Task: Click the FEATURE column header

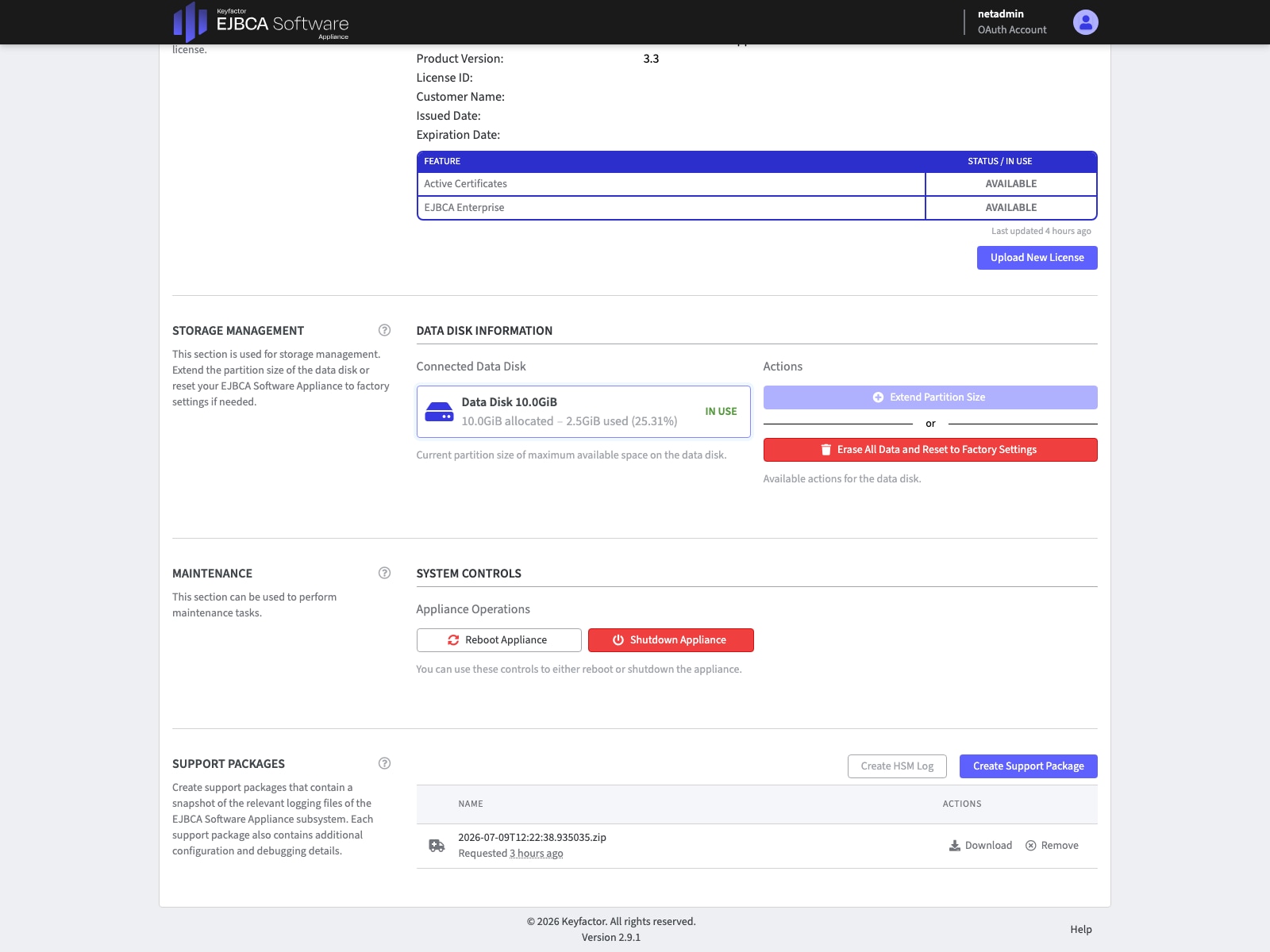Action: point(442,162)
